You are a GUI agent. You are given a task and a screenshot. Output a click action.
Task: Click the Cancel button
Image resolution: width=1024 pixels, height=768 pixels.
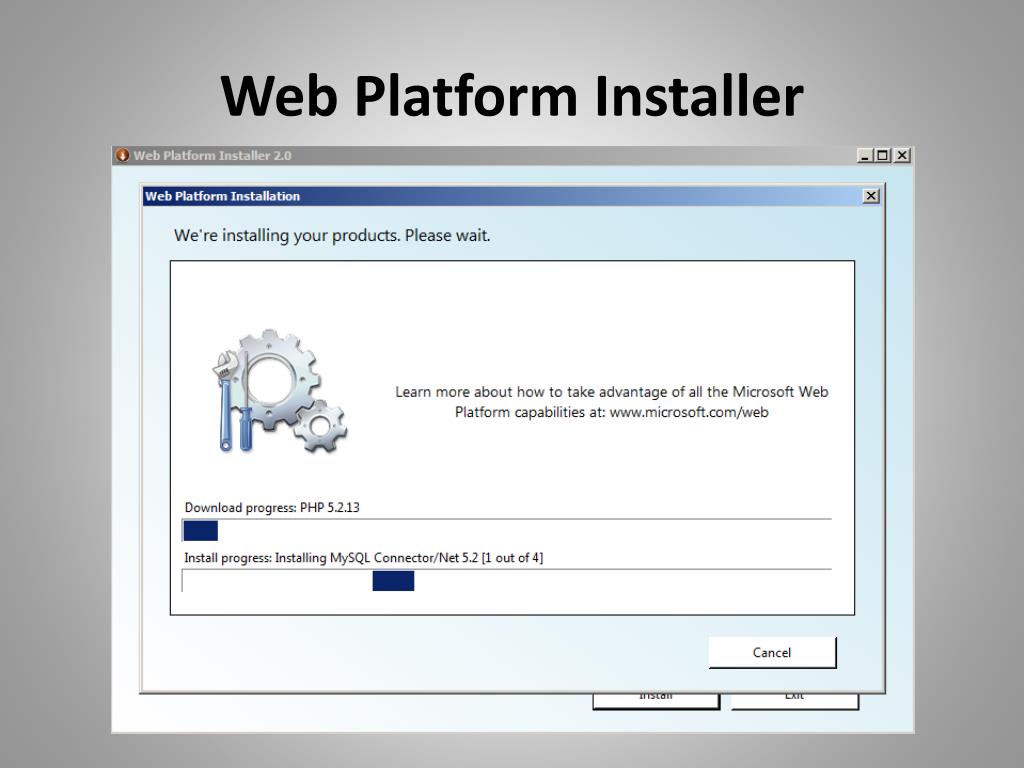772,652
